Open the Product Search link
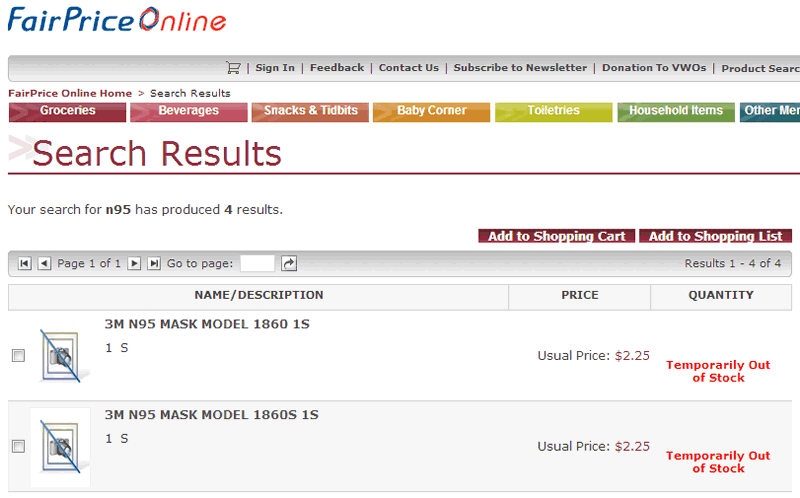The height and width of the screenshot is (498, 800). point(760,68)
